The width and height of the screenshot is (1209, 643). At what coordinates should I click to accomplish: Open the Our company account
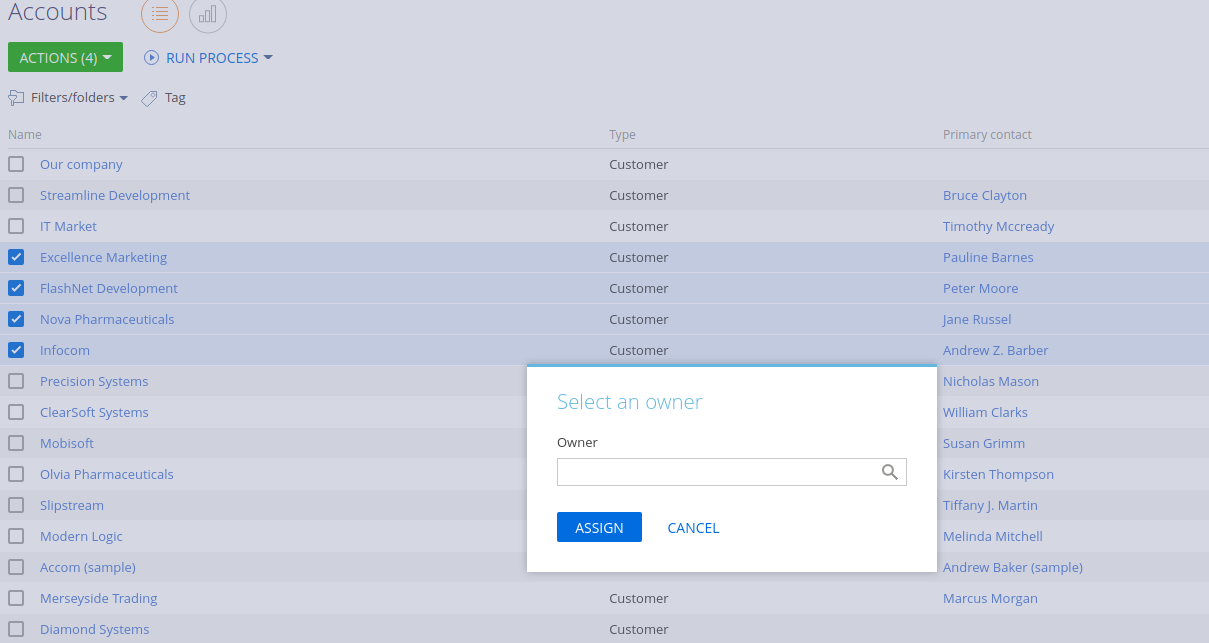click(x=81, y=164)
